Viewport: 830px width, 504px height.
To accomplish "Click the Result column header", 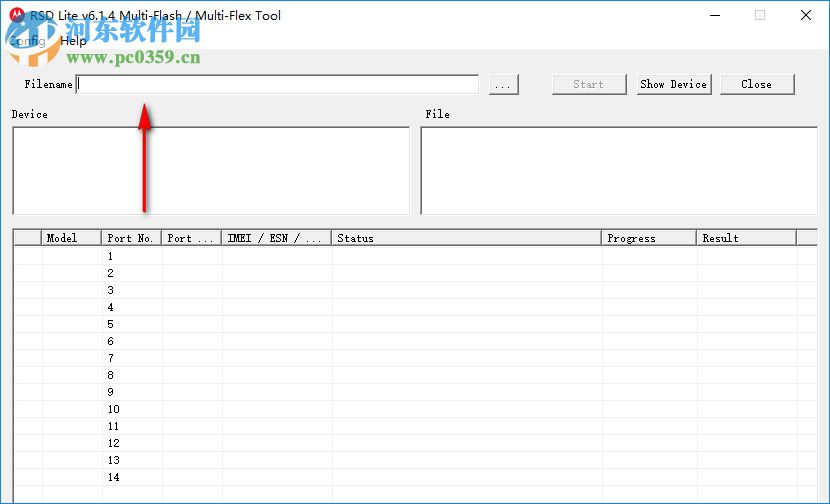I will pos(746,238).
